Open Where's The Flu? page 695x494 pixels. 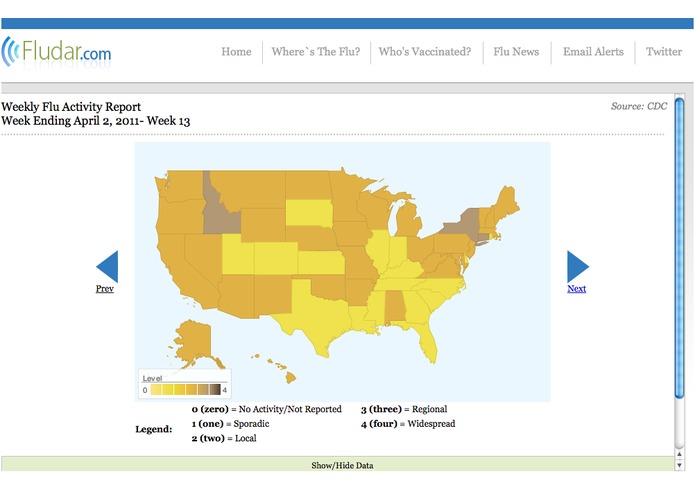316,52
